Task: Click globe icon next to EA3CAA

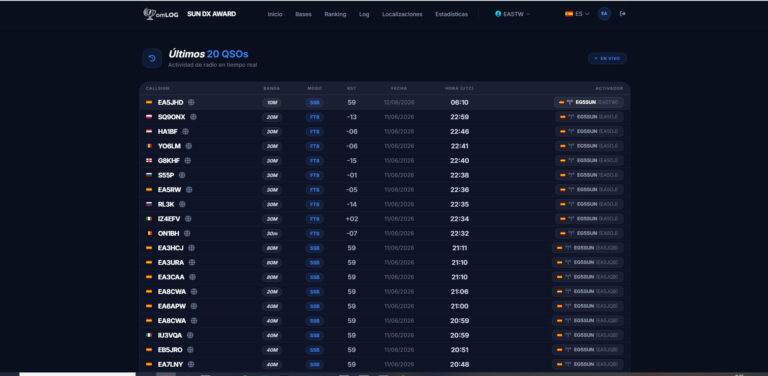Action: click(x=192, y=277)
